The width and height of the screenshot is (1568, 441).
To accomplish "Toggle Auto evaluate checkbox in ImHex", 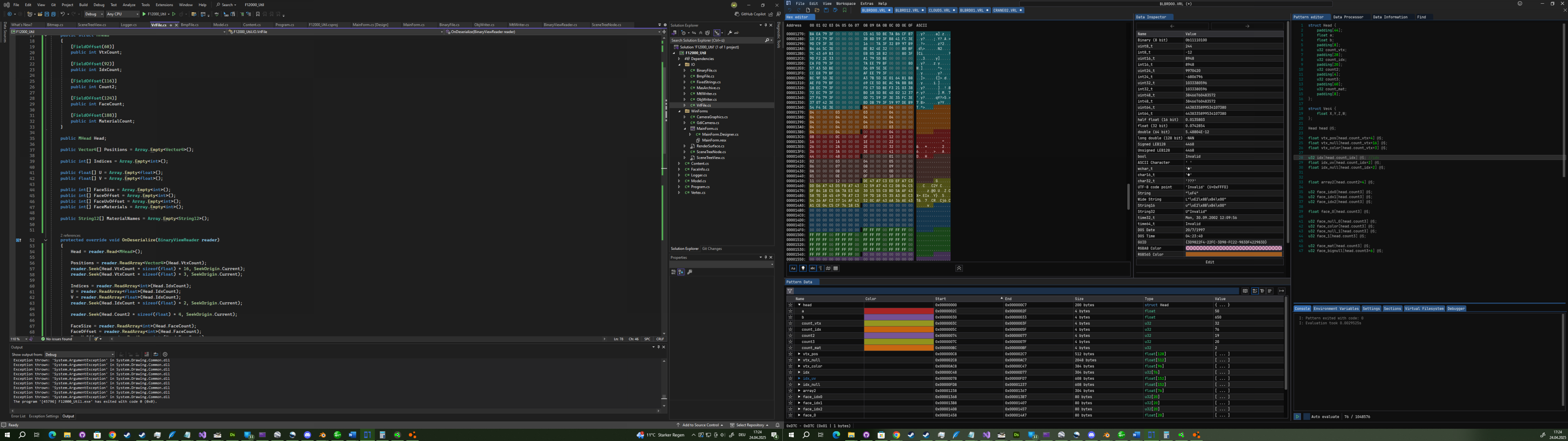I will pyautogui.click(x=1307, y=416).
